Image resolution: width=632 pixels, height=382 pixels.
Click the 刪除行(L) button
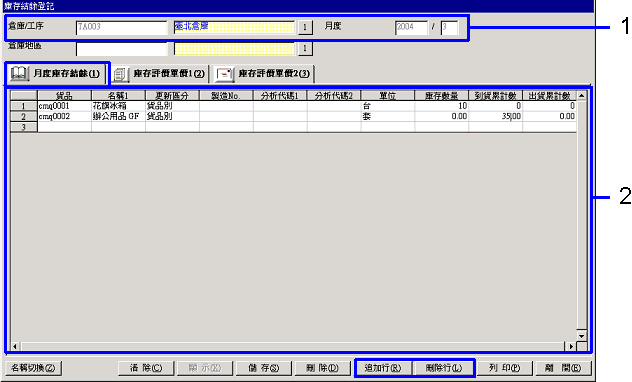point(444,368)
